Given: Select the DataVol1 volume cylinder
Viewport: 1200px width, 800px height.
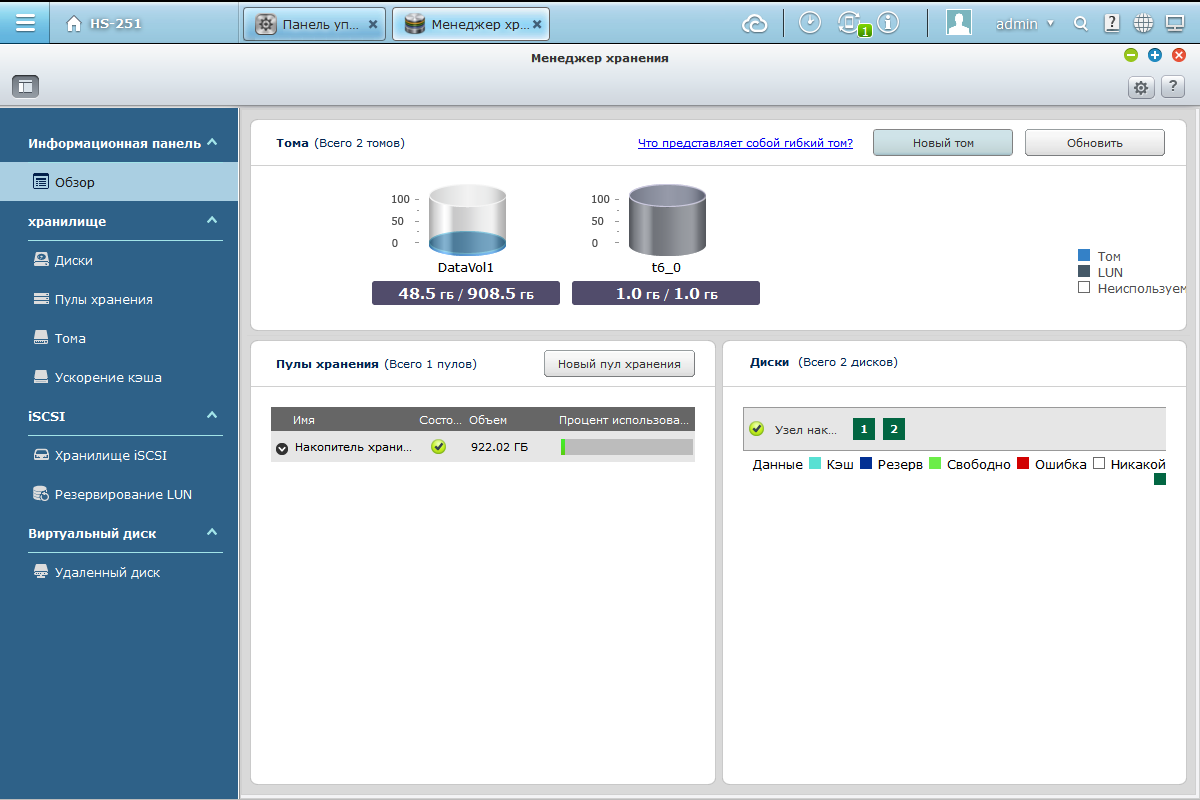Looking at the screenshot, I should tap(467, 220).
